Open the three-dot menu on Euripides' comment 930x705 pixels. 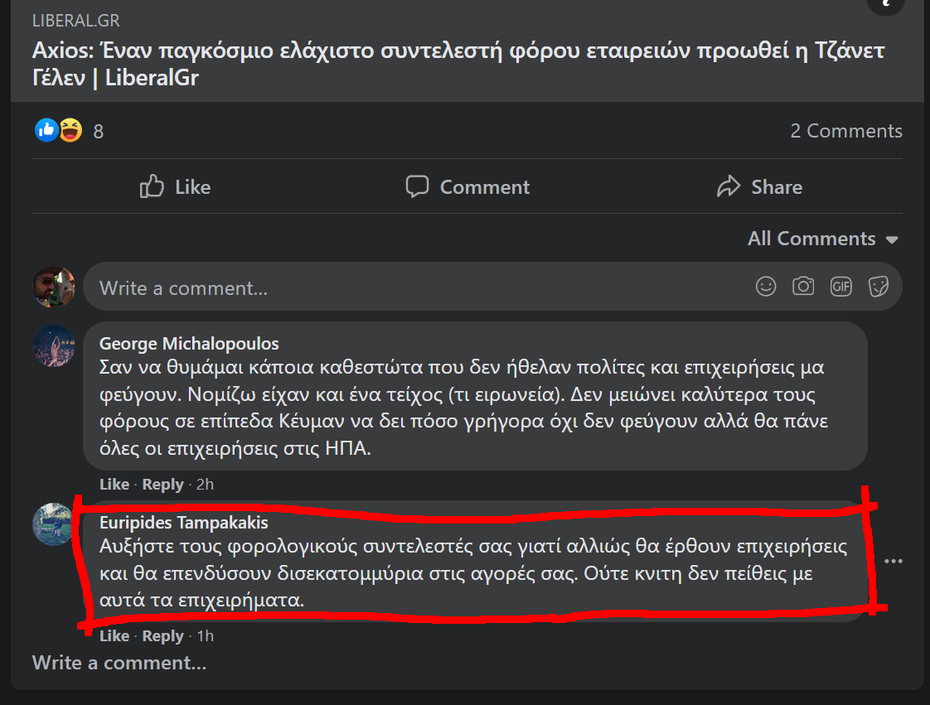coord(893,562)
